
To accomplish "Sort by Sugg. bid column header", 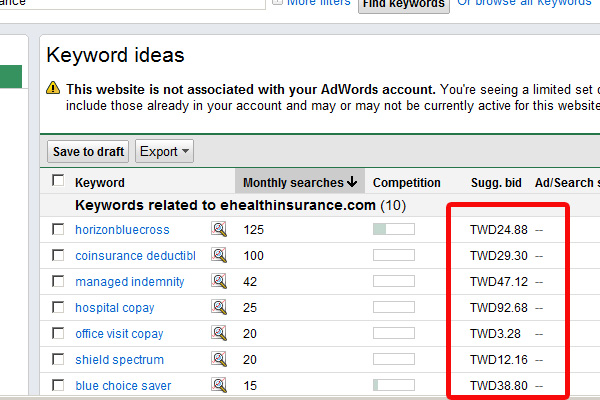I will click(x=496, y=183).
